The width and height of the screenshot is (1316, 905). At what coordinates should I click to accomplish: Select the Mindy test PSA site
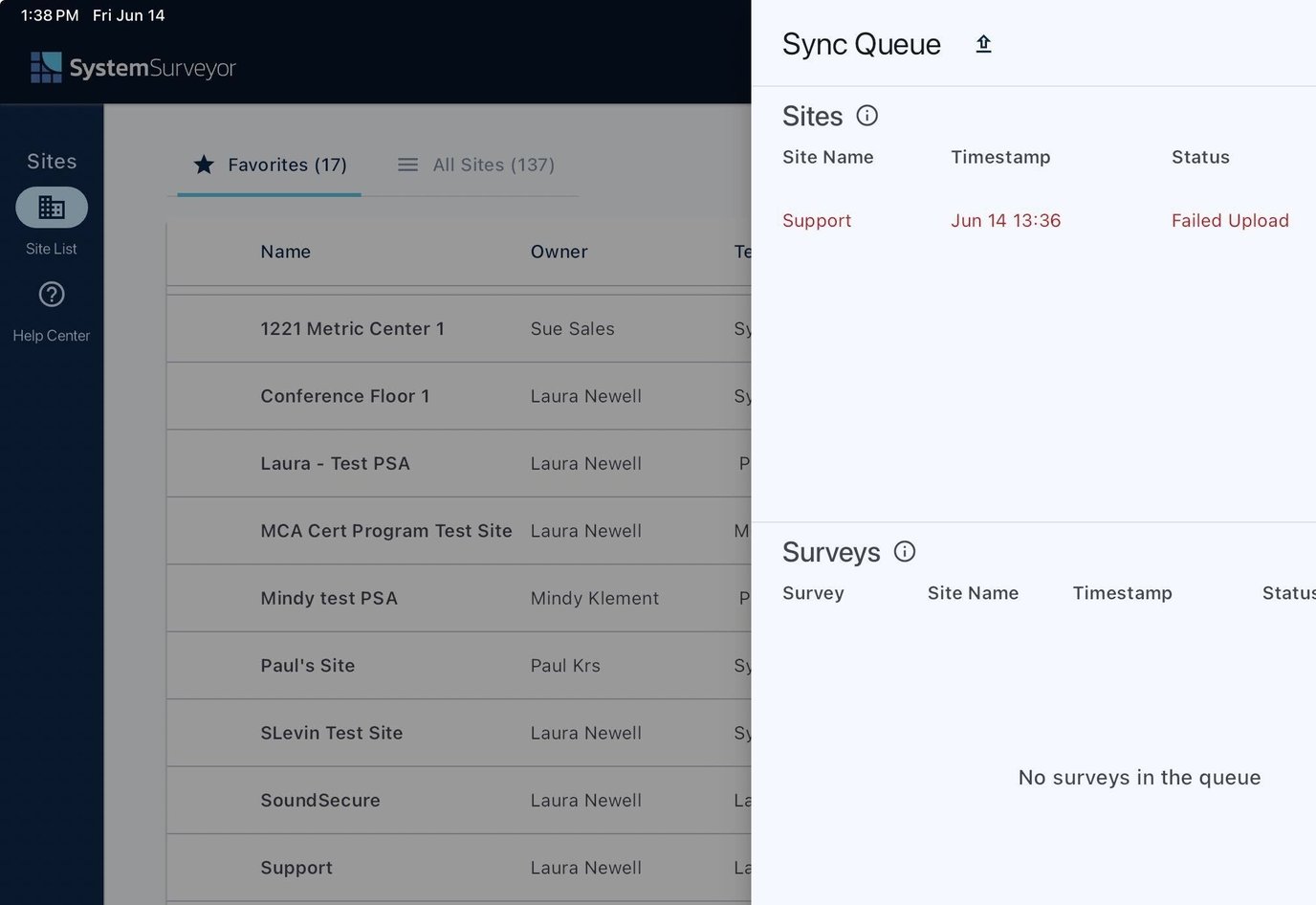coord(329,598)
